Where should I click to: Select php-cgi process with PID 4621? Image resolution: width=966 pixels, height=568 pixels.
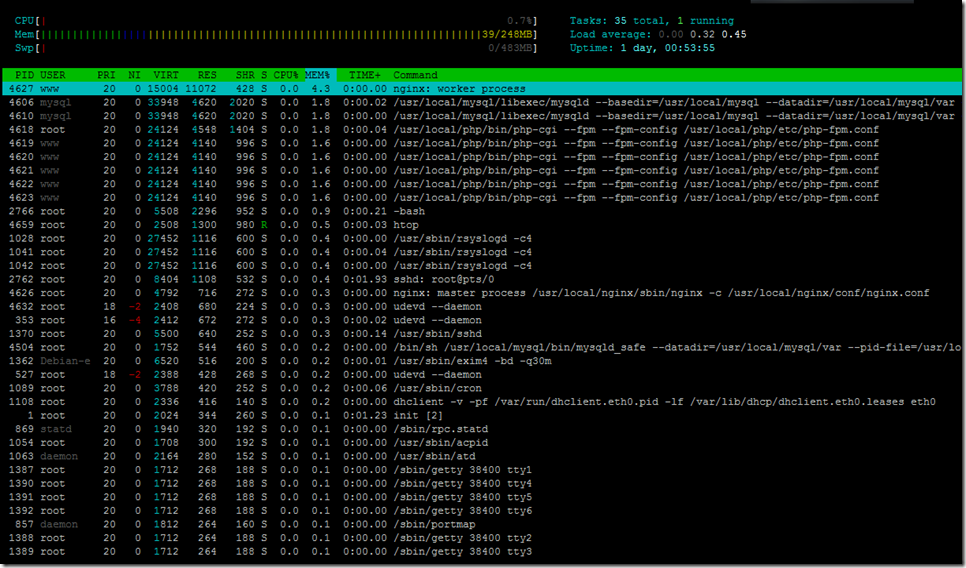[482, 170]
